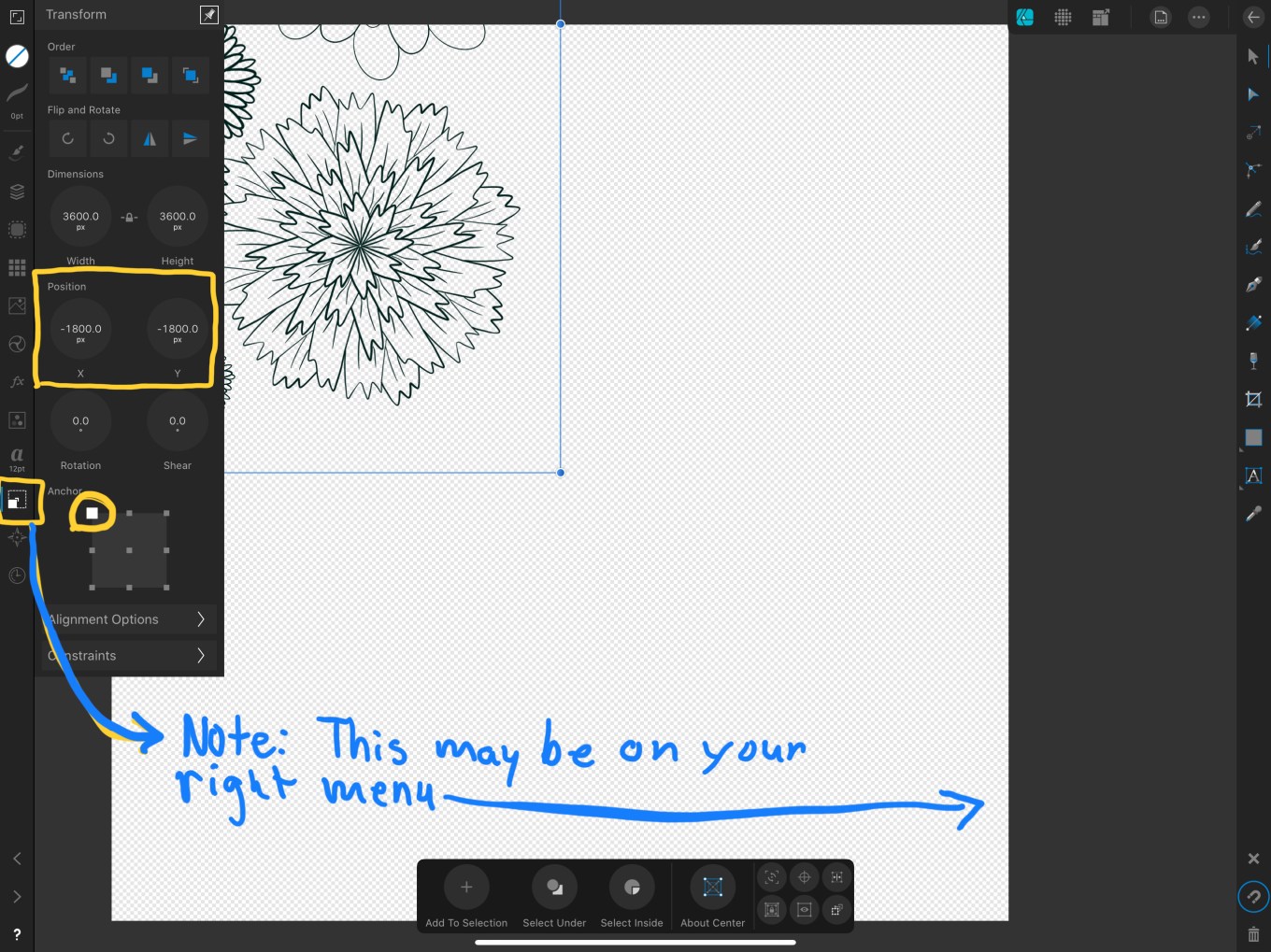Open the color studio swatch
Viewport: 1271px width, 952px height.
coord(17,56)
